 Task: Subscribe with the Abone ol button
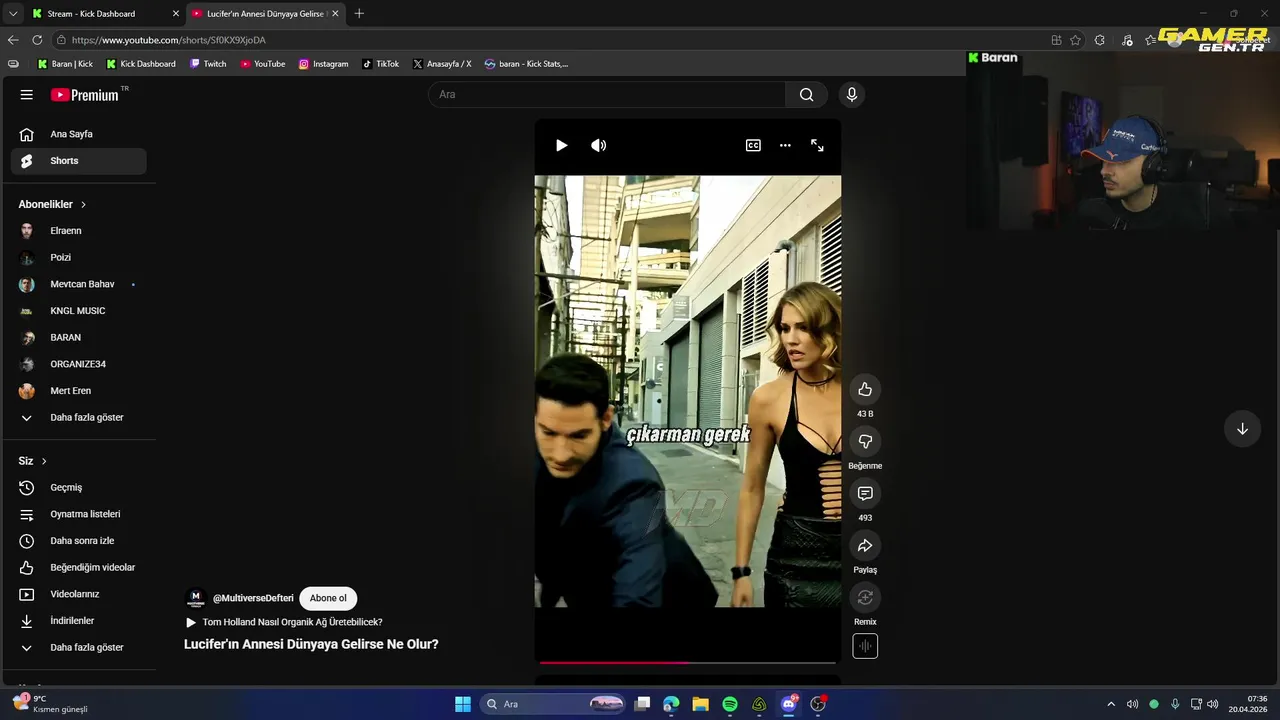coord(328,598)
